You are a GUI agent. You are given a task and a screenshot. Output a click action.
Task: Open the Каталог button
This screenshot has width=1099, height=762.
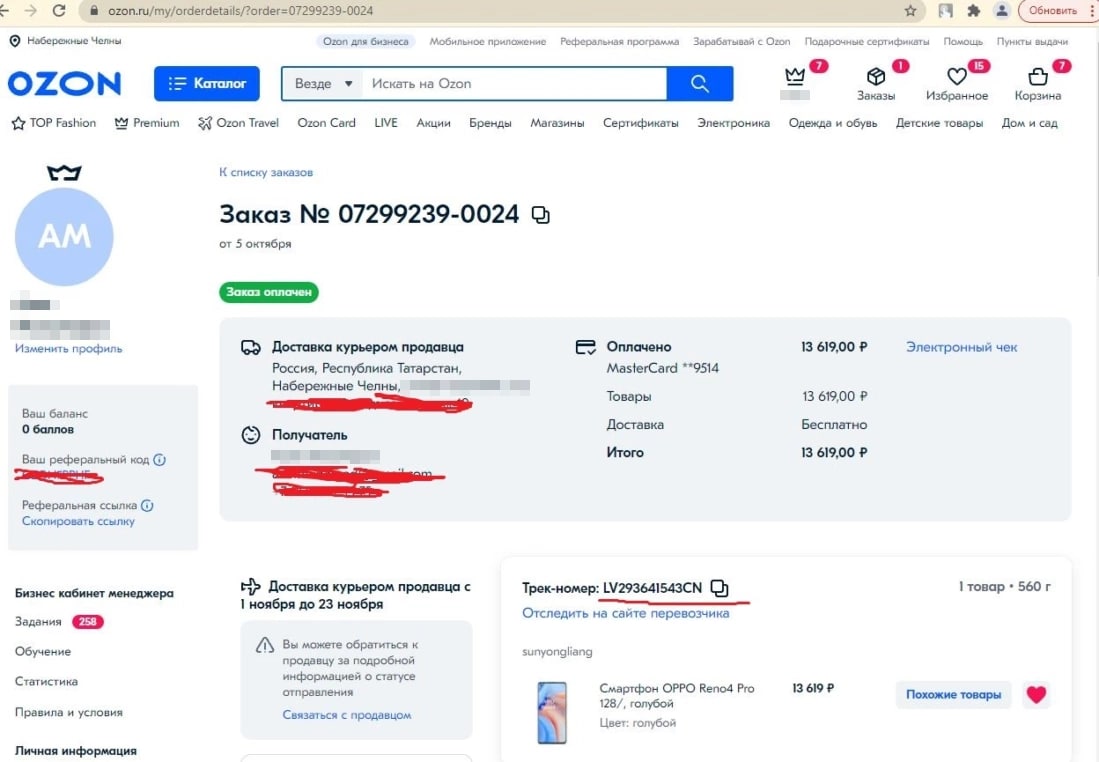[207, 83]
